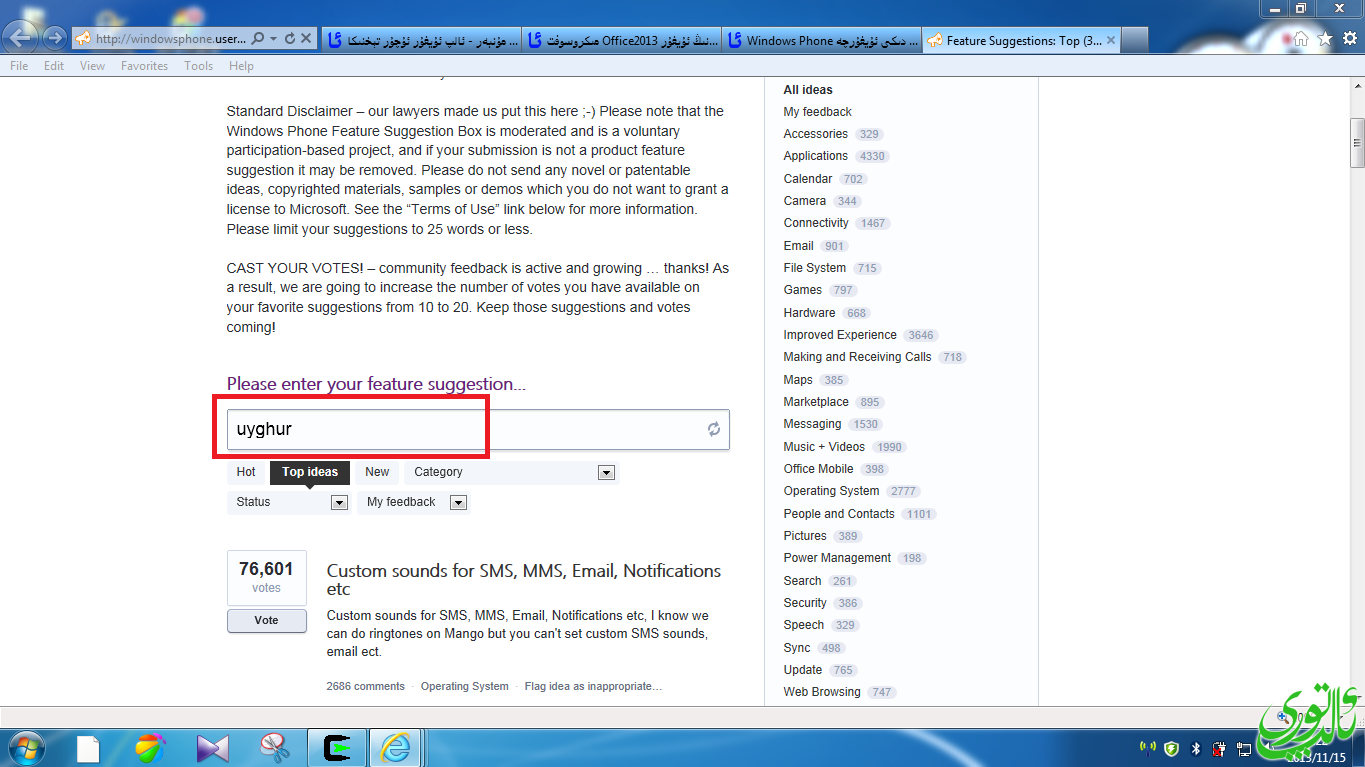Open the File menu
The image size is (1365, 767).
pyautogui.click(x=18, y=66)
